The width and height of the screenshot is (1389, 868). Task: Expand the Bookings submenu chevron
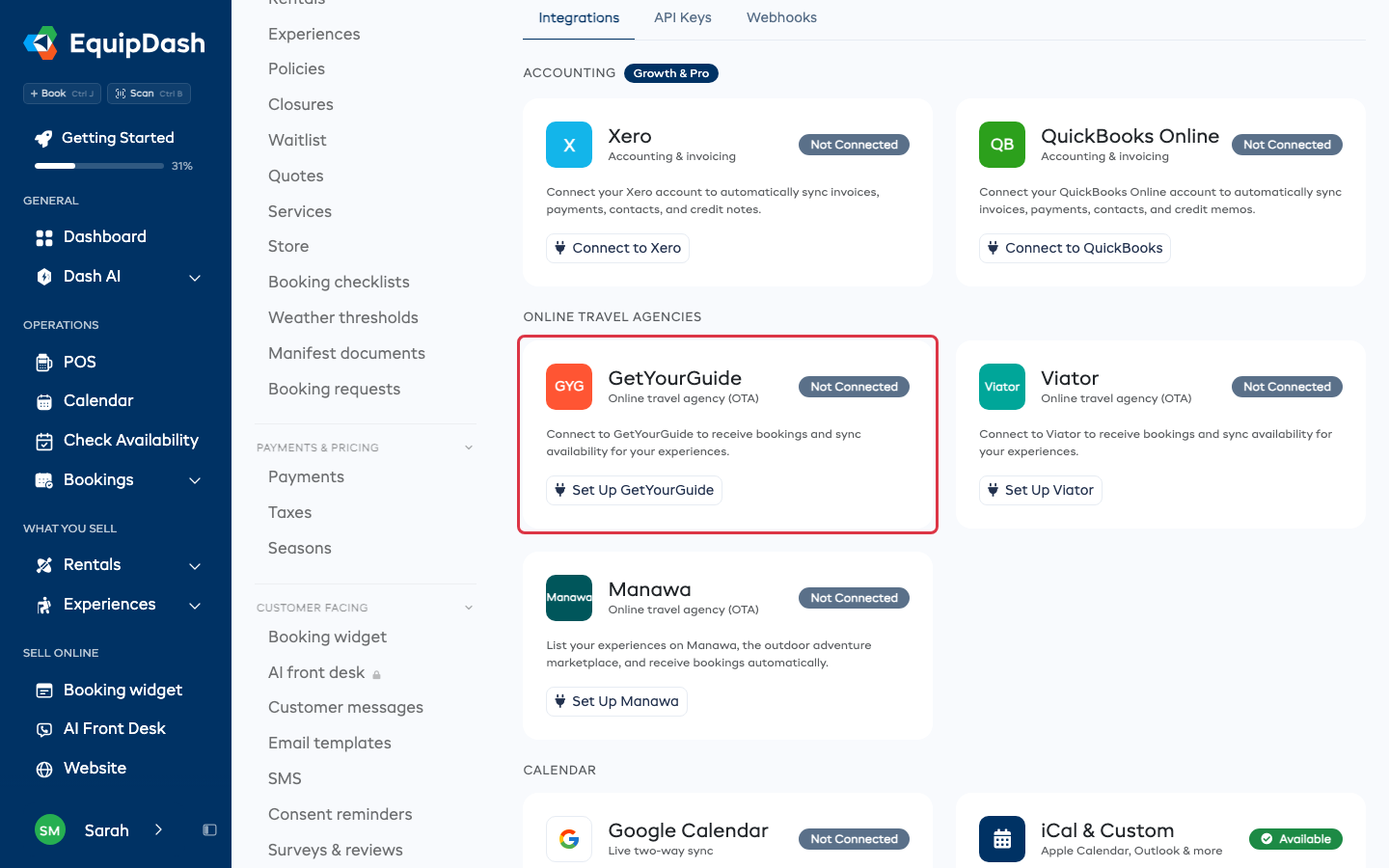pyautogui.click(x=195, y=480)
